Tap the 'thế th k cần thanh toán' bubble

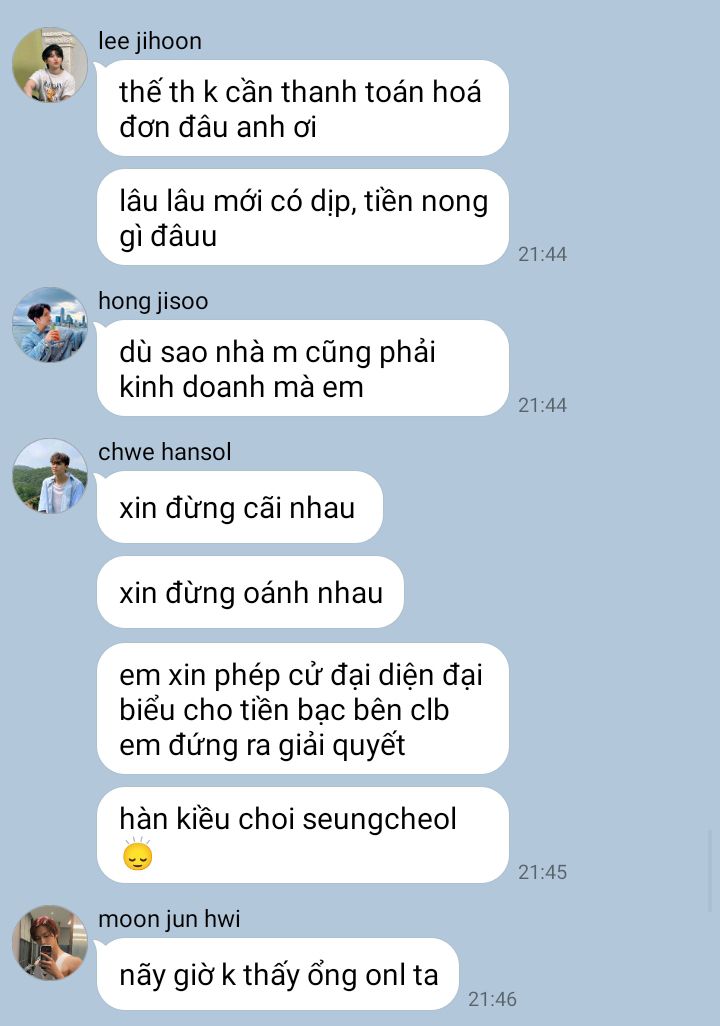[303, 108]
